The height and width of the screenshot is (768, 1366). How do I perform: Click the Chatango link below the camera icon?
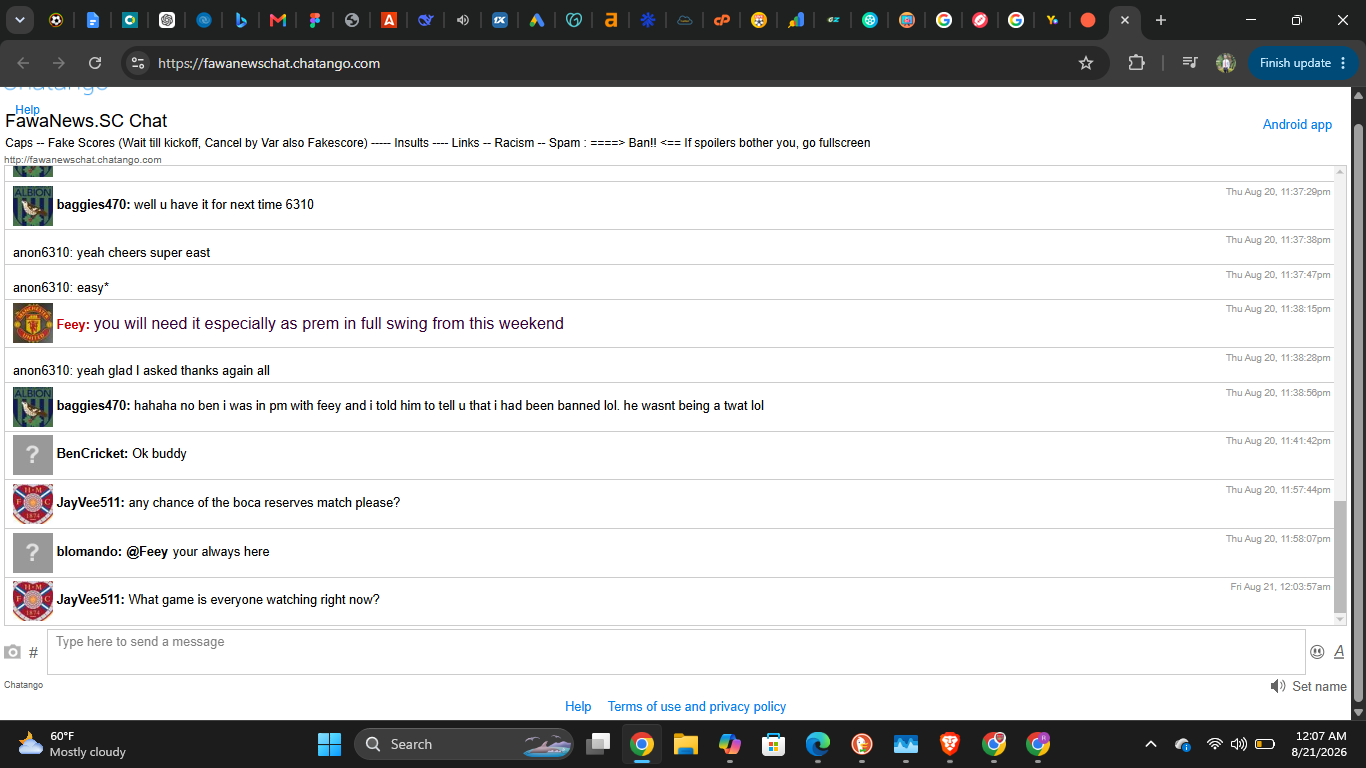(23, 685)
